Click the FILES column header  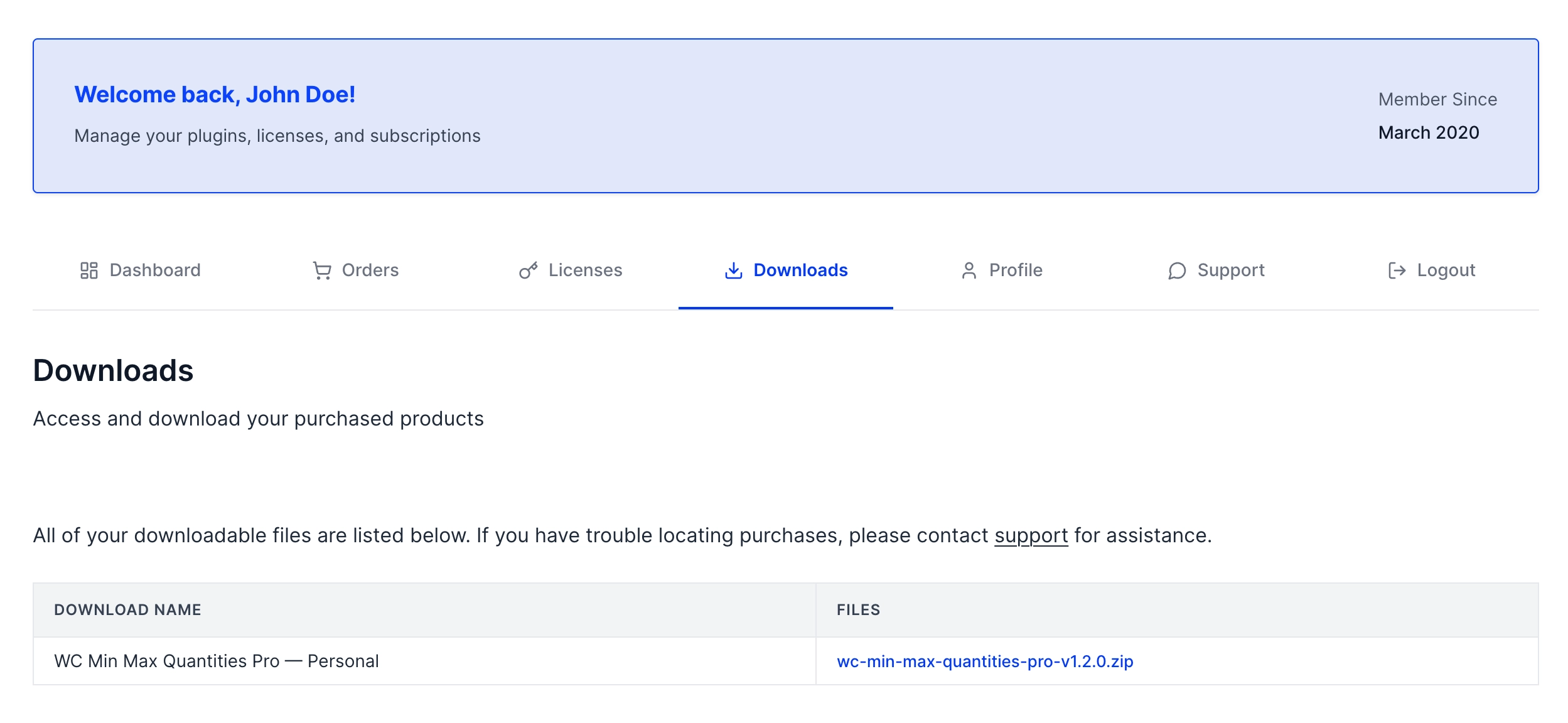858,609
